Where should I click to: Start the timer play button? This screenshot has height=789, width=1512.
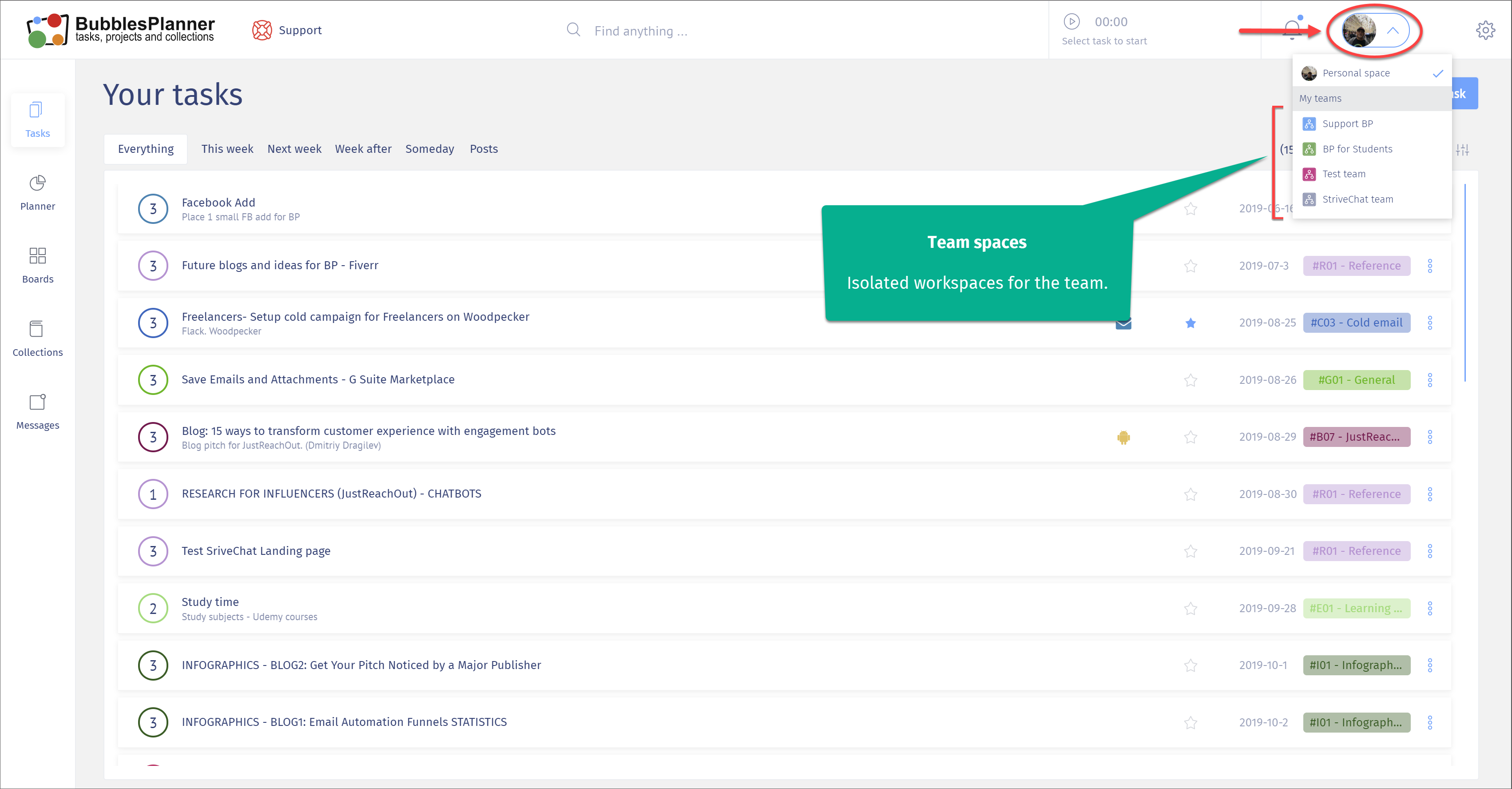click(x=1071, y=22)
